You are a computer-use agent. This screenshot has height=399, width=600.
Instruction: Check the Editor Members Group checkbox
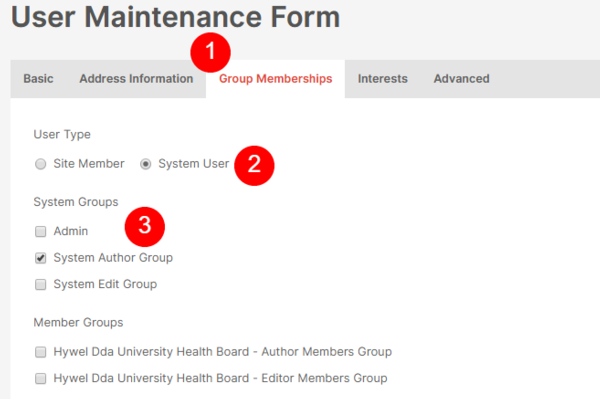click(x=41, y=378)
